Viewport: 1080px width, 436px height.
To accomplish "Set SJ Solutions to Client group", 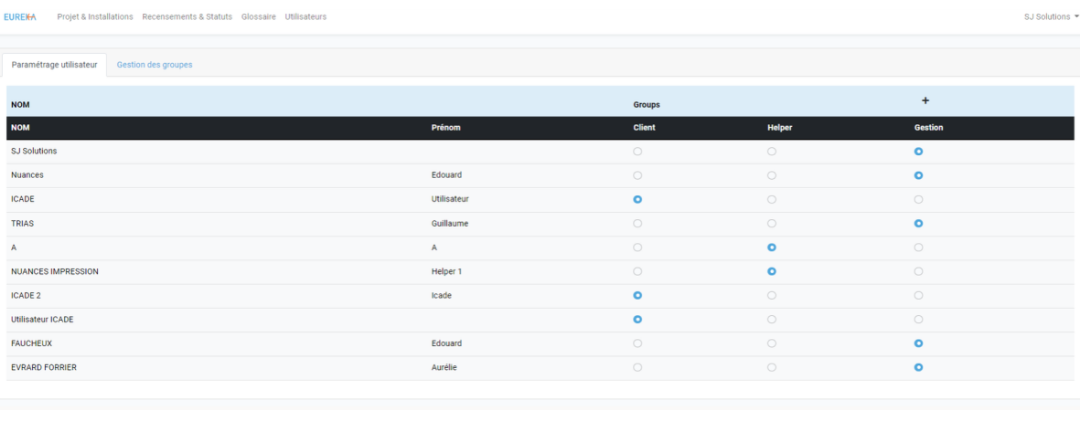I will pos(637,152).
